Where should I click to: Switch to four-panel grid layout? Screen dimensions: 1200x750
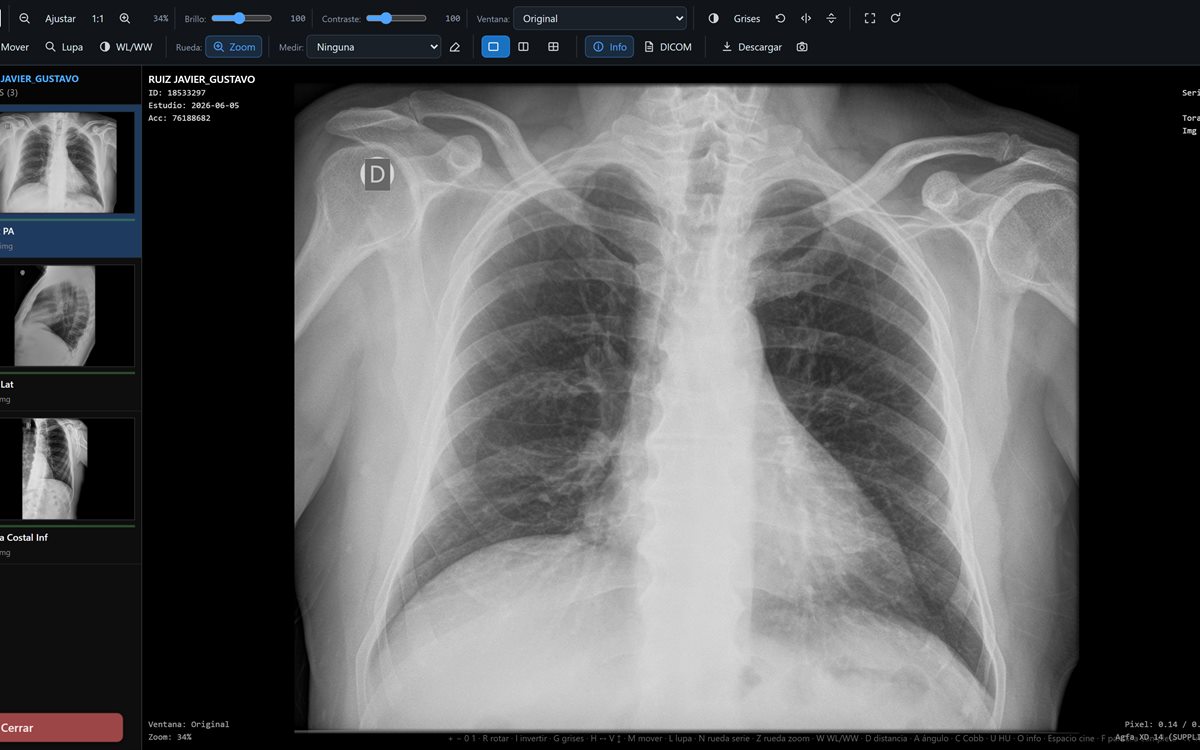(553, 47)
